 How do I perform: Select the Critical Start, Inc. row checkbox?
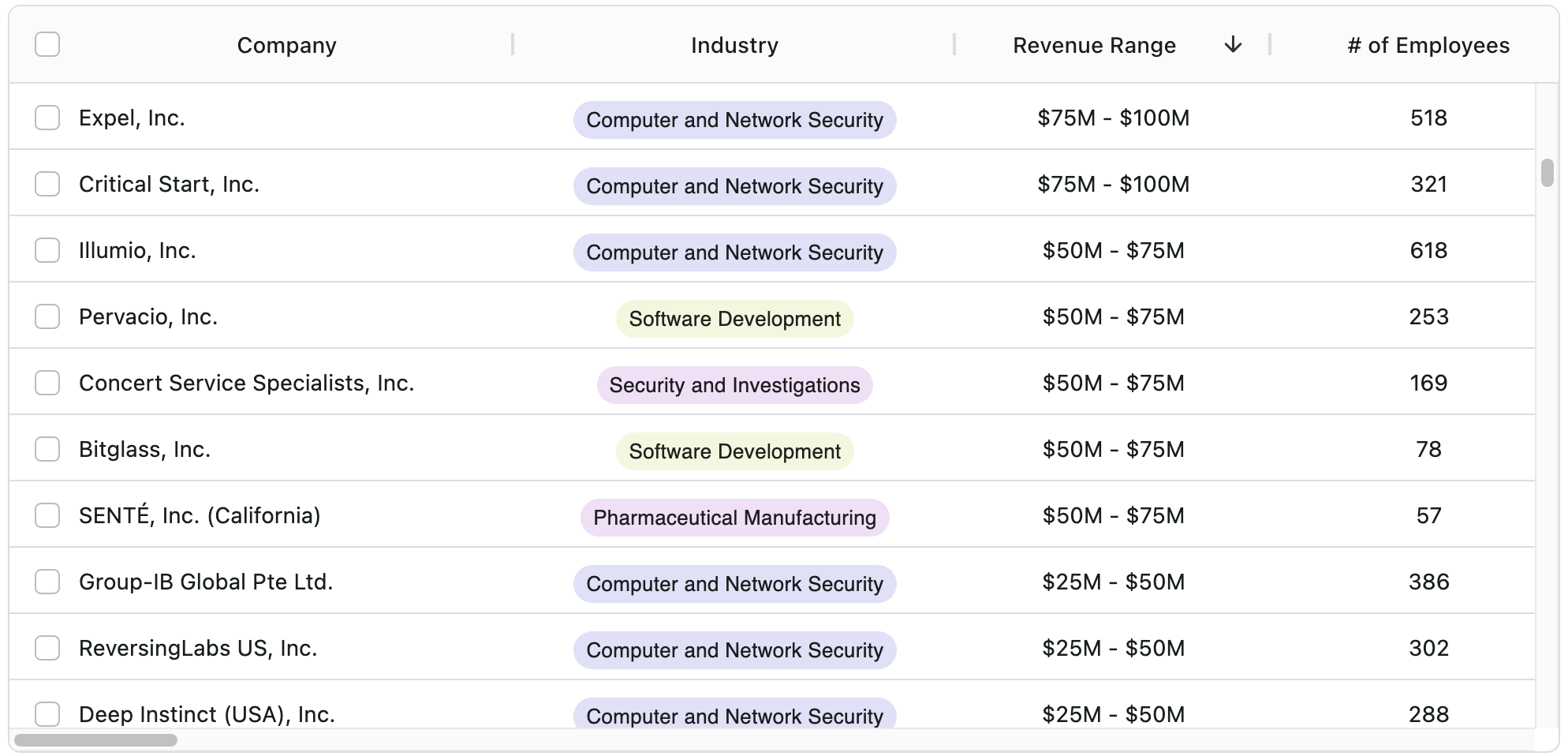pyautogui.click(x=47, y=184)
